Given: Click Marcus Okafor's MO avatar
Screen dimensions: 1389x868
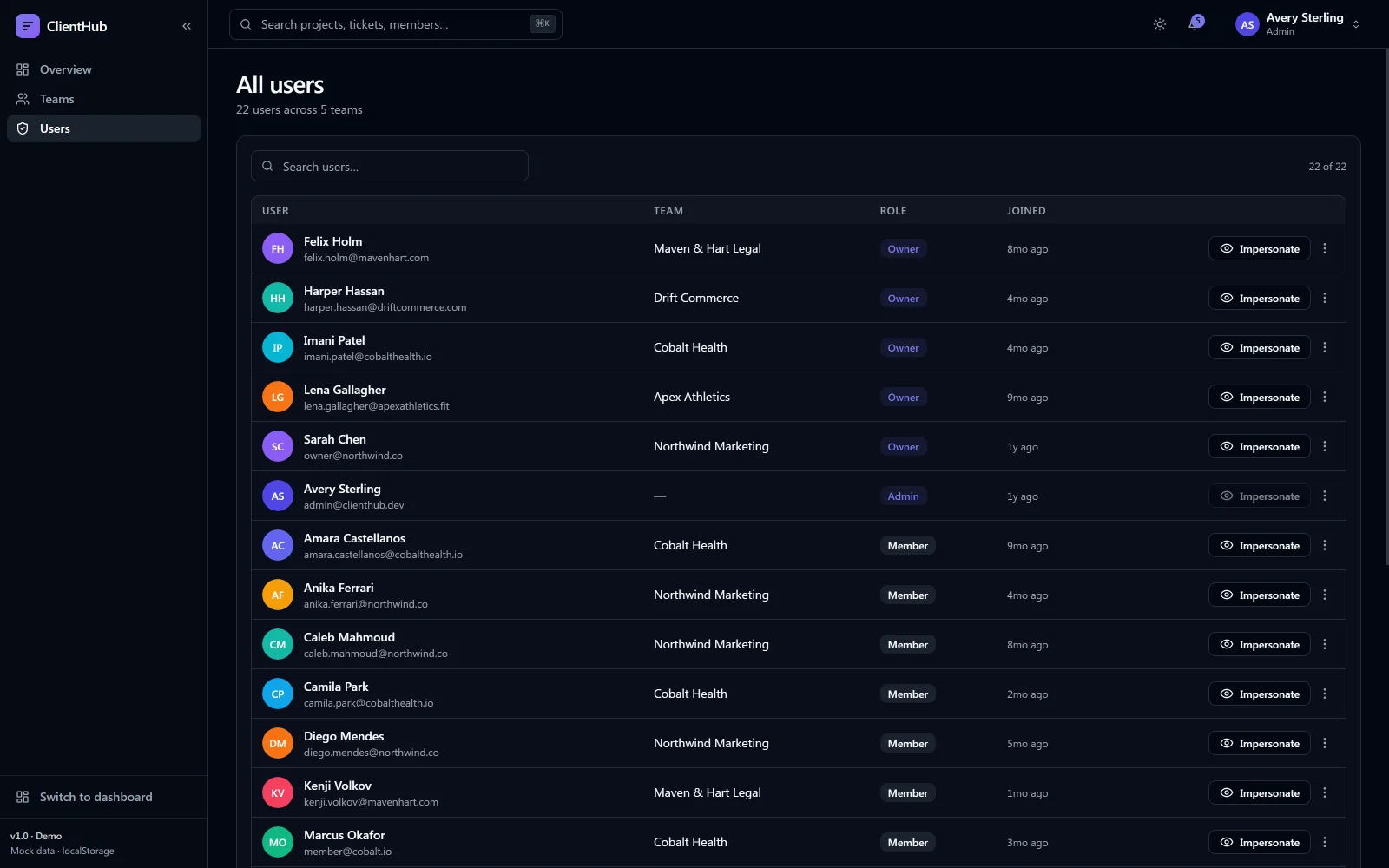Looking at the screenshot, I should pos(278,842).
